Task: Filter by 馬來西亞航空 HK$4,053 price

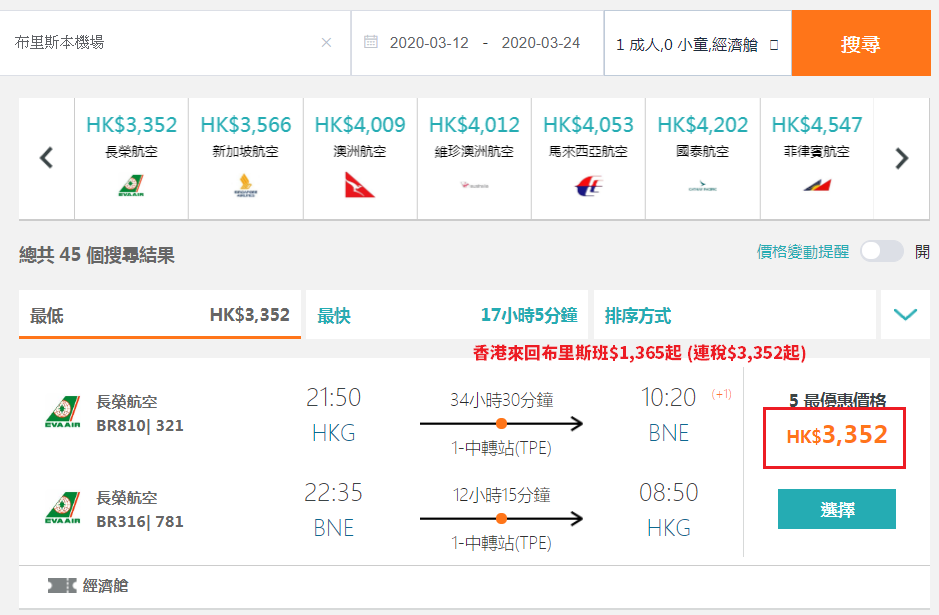Action: point(588,125)
